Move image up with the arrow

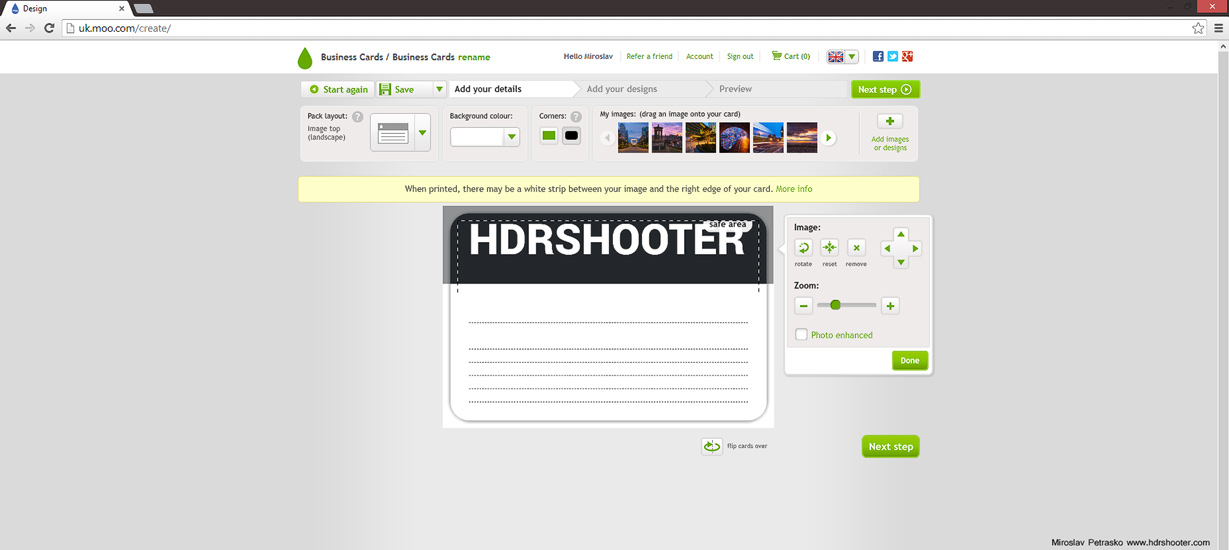point(901,235)
